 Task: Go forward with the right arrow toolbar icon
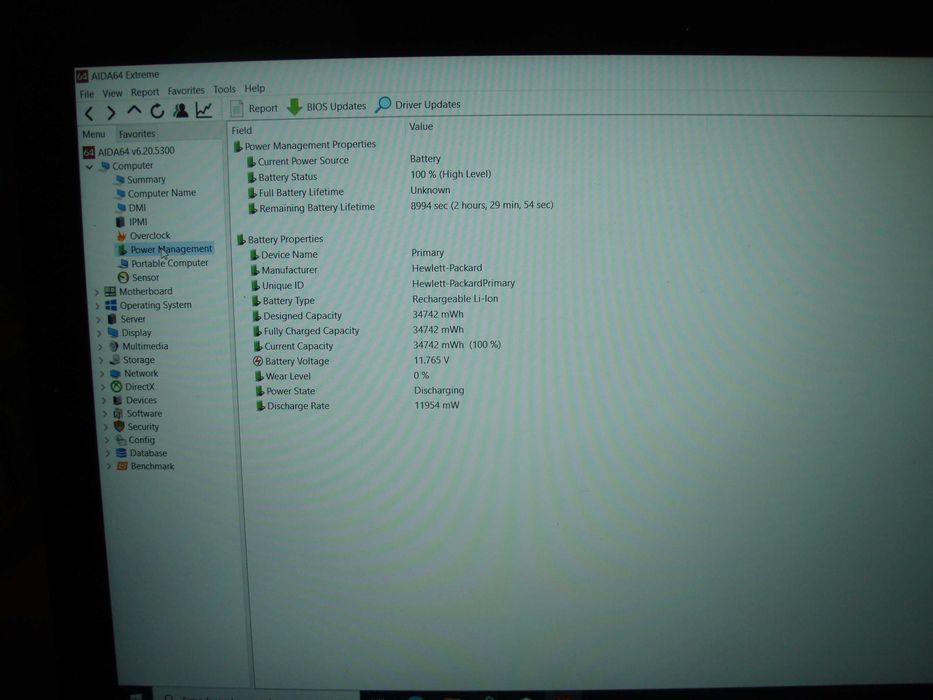(x=111, y=112)
